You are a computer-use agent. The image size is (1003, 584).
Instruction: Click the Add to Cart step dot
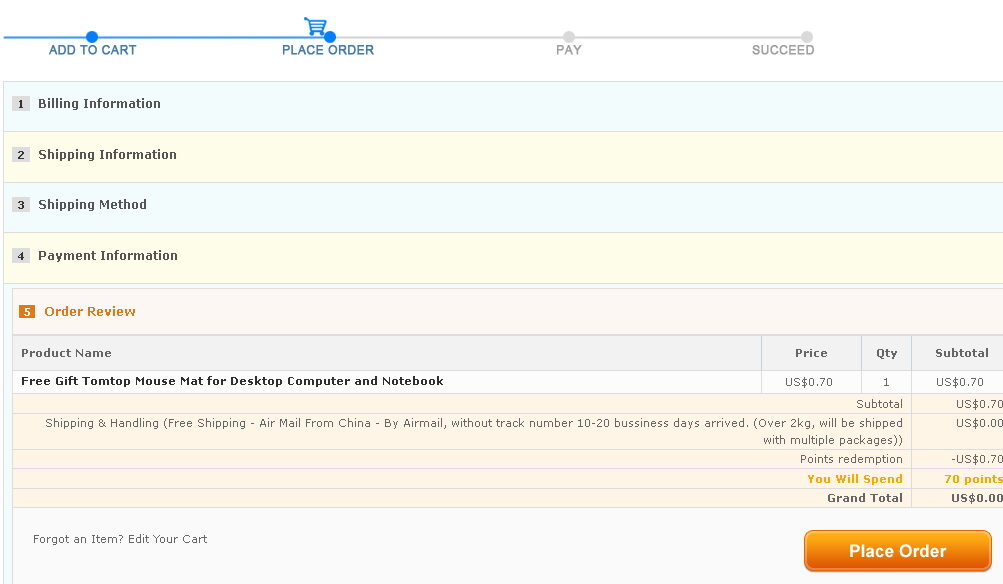click(92, 37)
